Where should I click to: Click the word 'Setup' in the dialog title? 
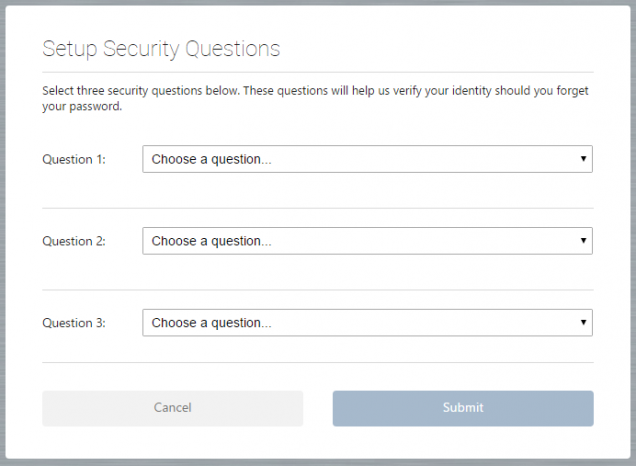click(x=68, y=48)
